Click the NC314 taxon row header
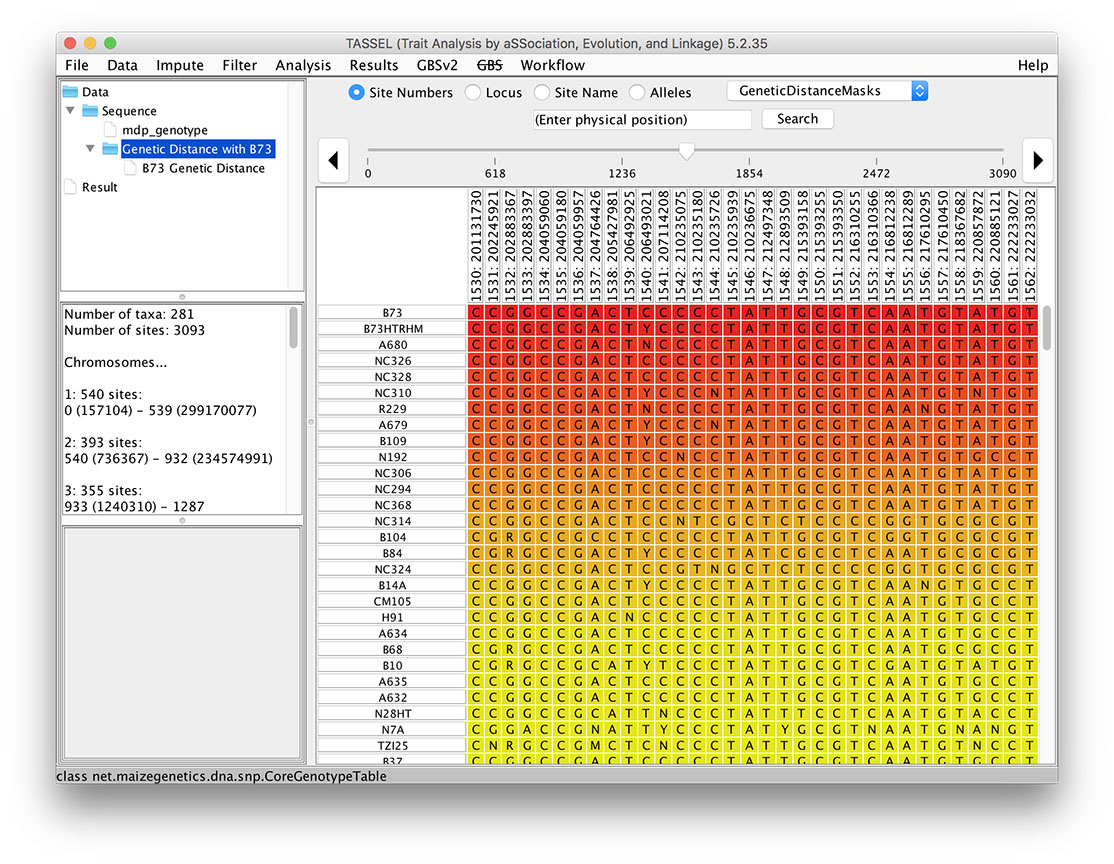 392,521
